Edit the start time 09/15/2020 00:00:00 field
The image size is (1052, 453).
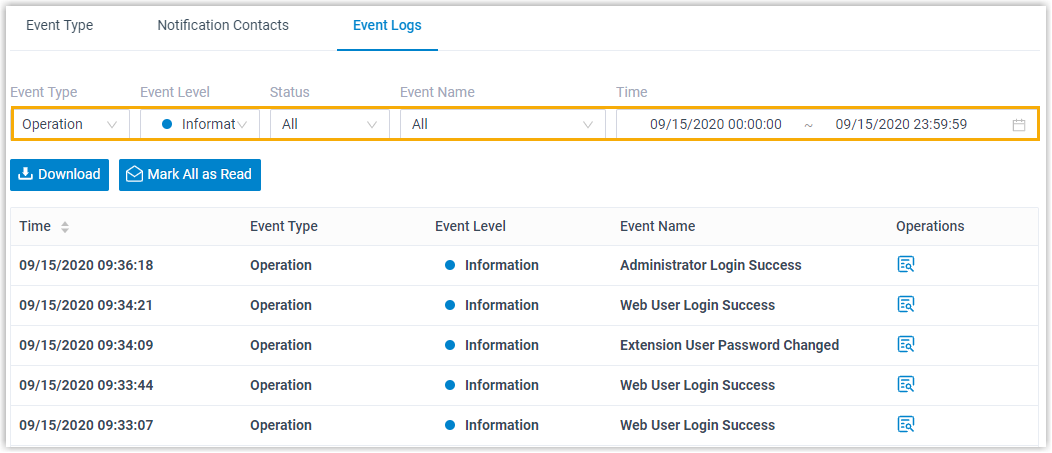[715, 125]
